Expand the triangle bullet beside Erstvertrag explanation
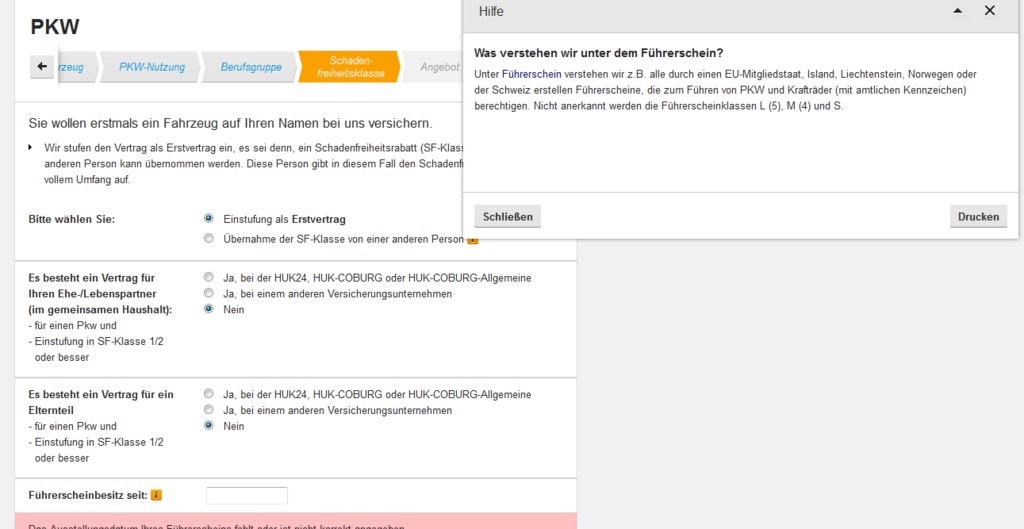This screenshot has width=1024, height=529. pos(30,147)
